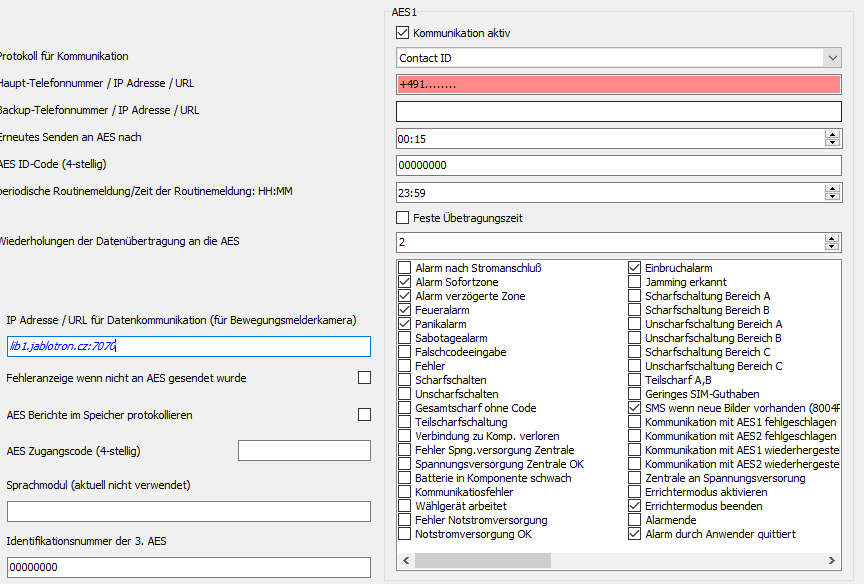The width and height of the screenshot is (864, 584).
Task: Toggle Sabotagealarm checkbox
Action: pos(405,338)
